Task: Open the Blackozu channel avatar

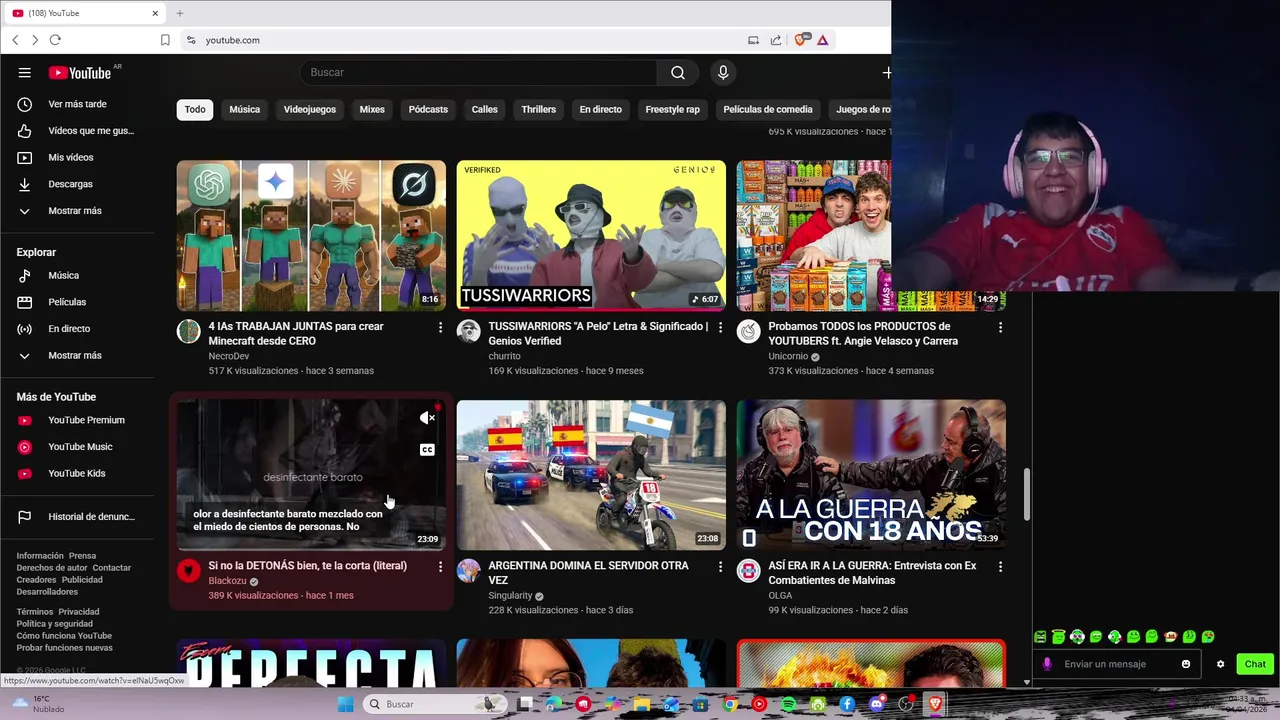Action: (189, 570)
